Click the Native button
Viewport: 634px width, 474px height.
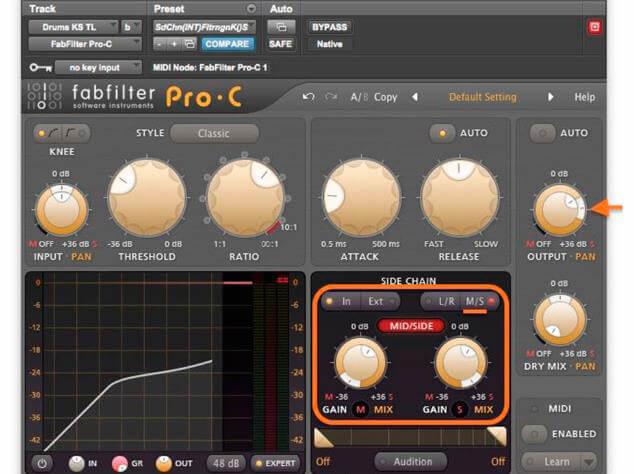coord(329,44)
